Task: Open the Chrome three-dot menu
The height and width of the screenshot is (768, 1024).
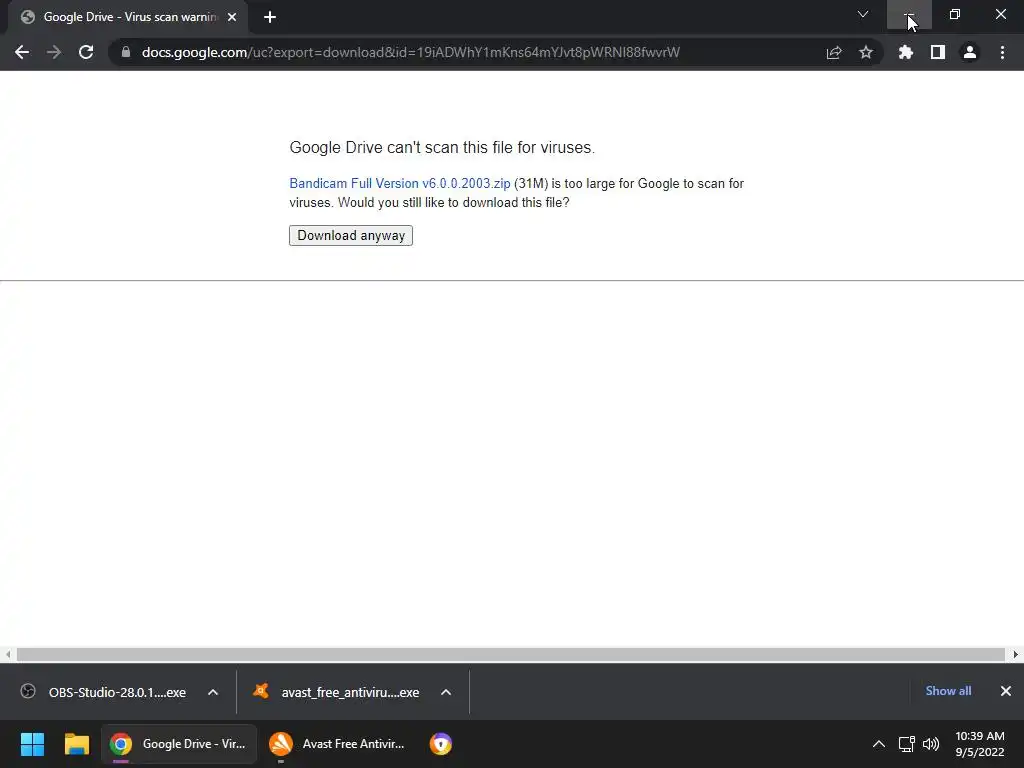Action: 1002,52
